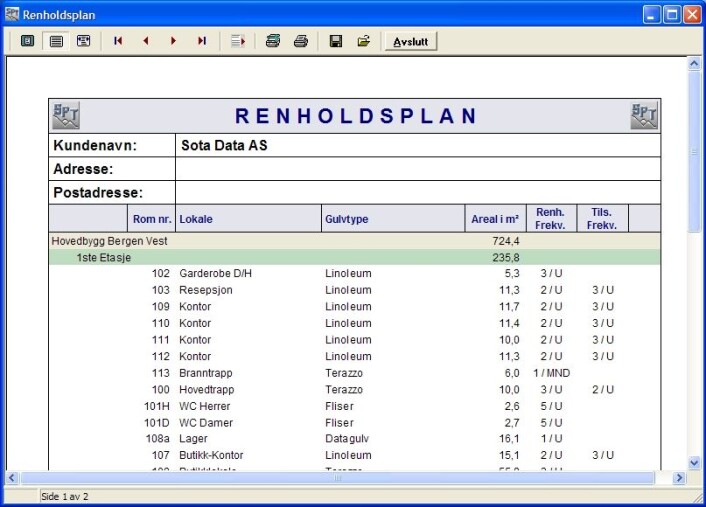
Task: Click the 'Adresse:' label
Action: 83,169
